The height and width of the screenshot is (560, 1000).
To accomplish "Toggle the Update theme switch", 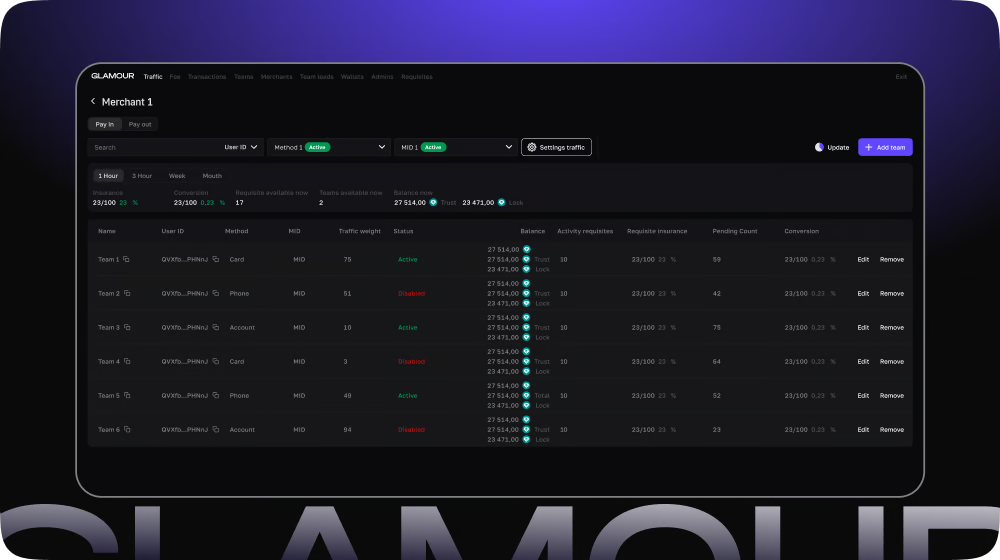I will pos(819,147).
